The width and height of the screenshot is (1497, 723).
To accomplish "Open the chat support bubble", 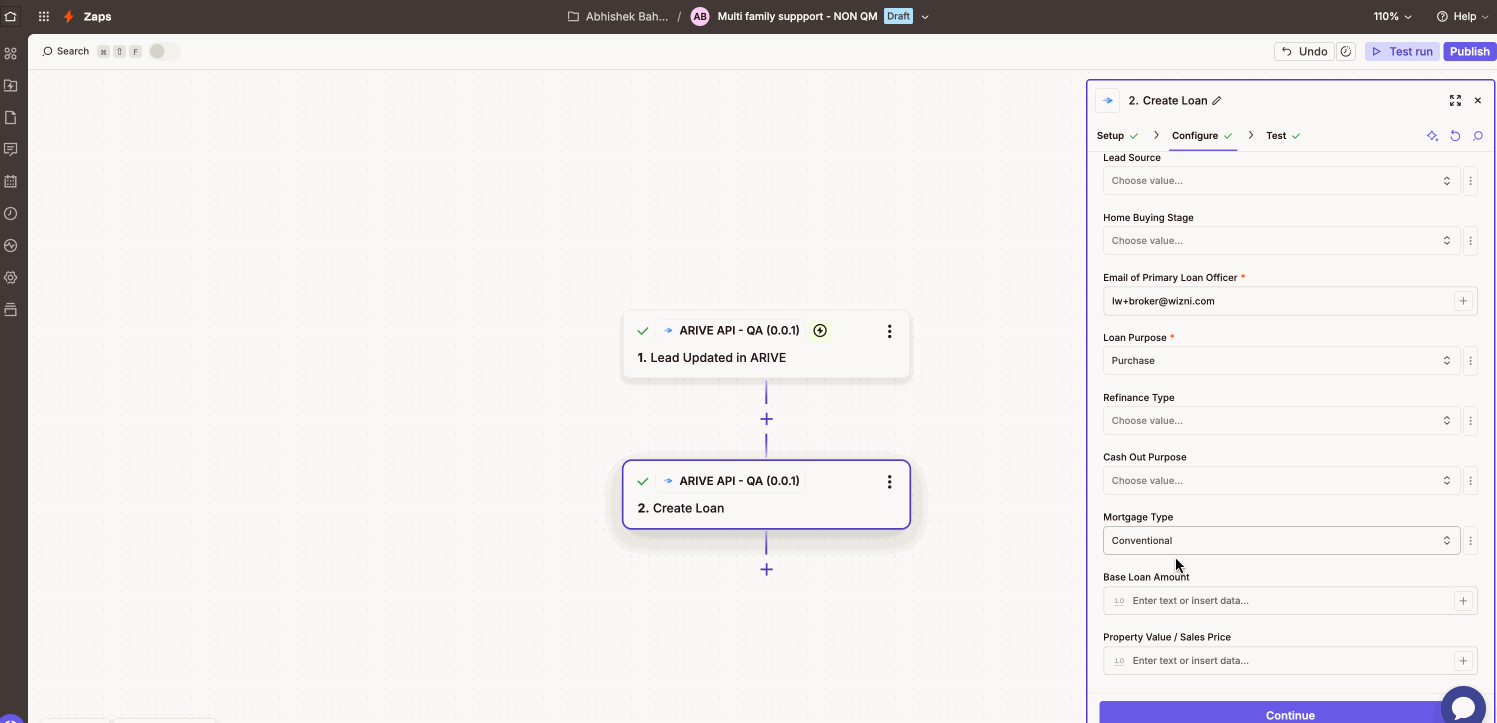I will point(1463,706).
